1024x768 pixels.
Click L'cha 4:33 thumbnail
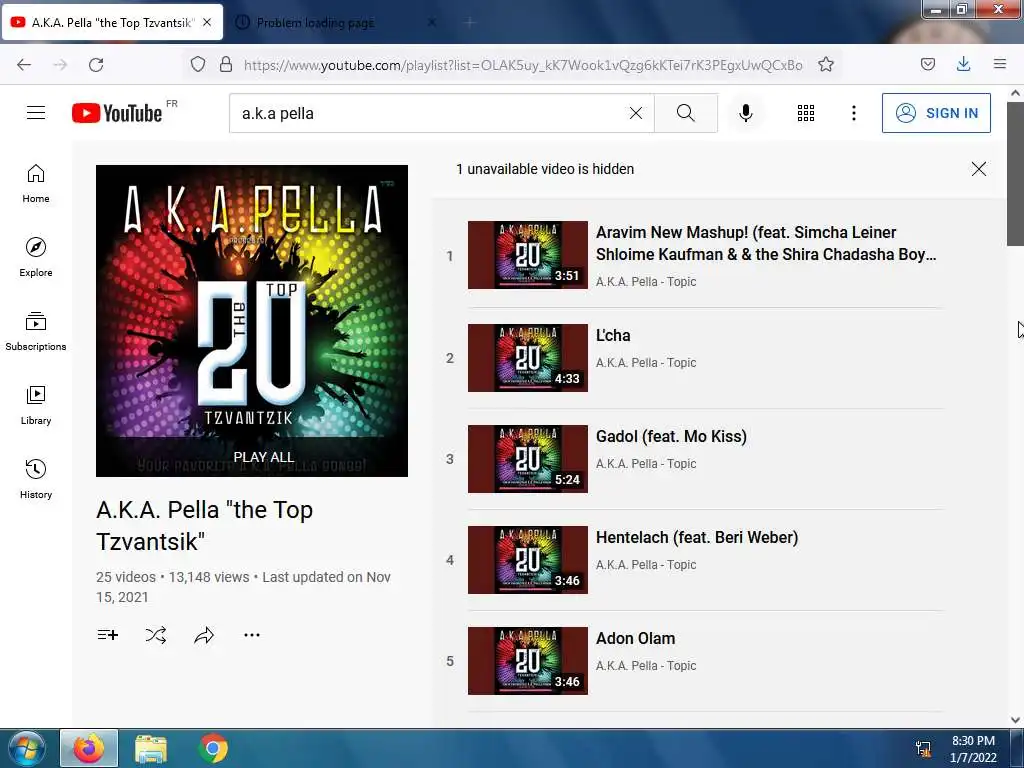click(528, 358)
